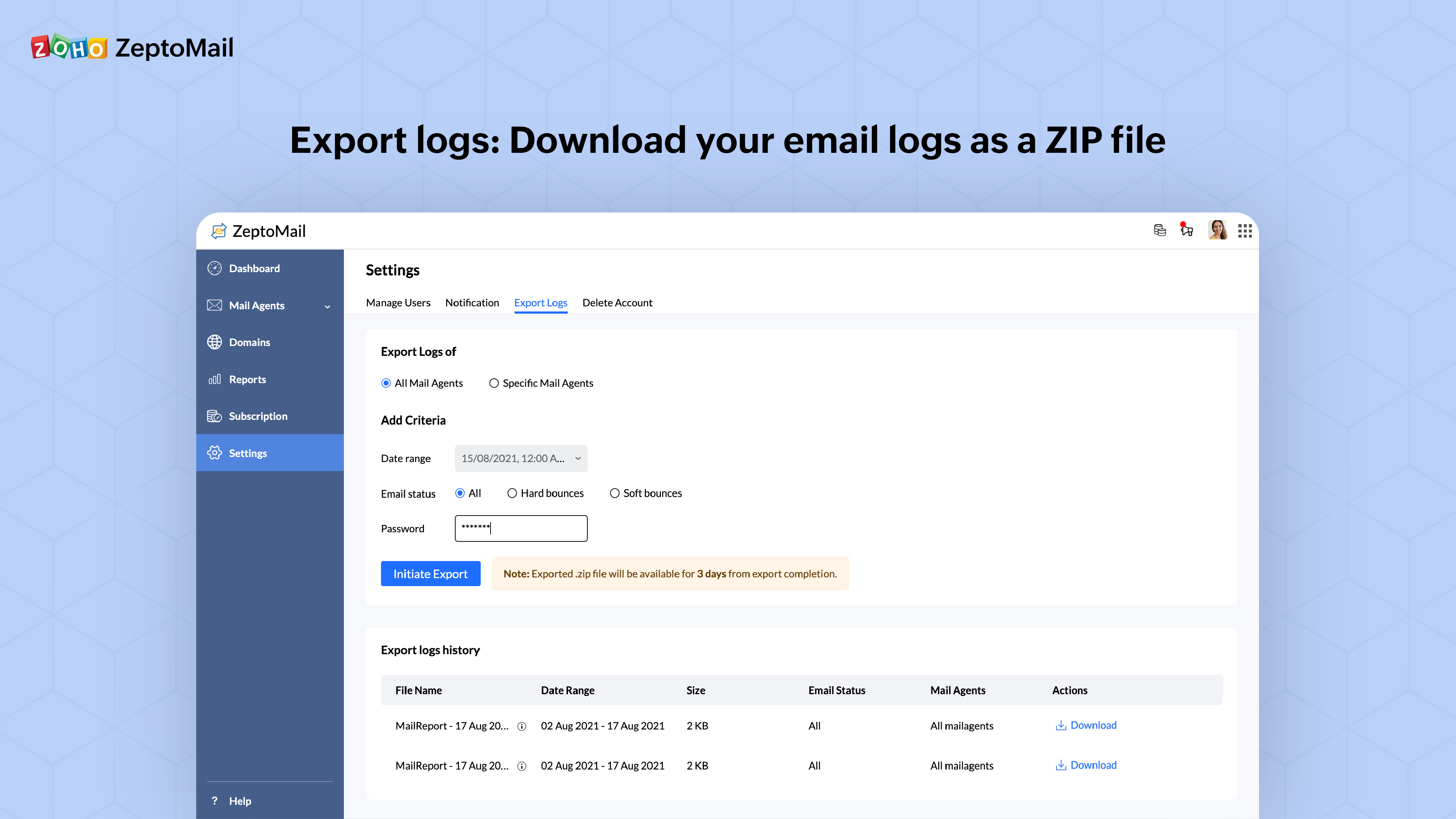Click the announcements megaphone icon
Screen dimensions: 1456x819
(x=1186, y=231)
